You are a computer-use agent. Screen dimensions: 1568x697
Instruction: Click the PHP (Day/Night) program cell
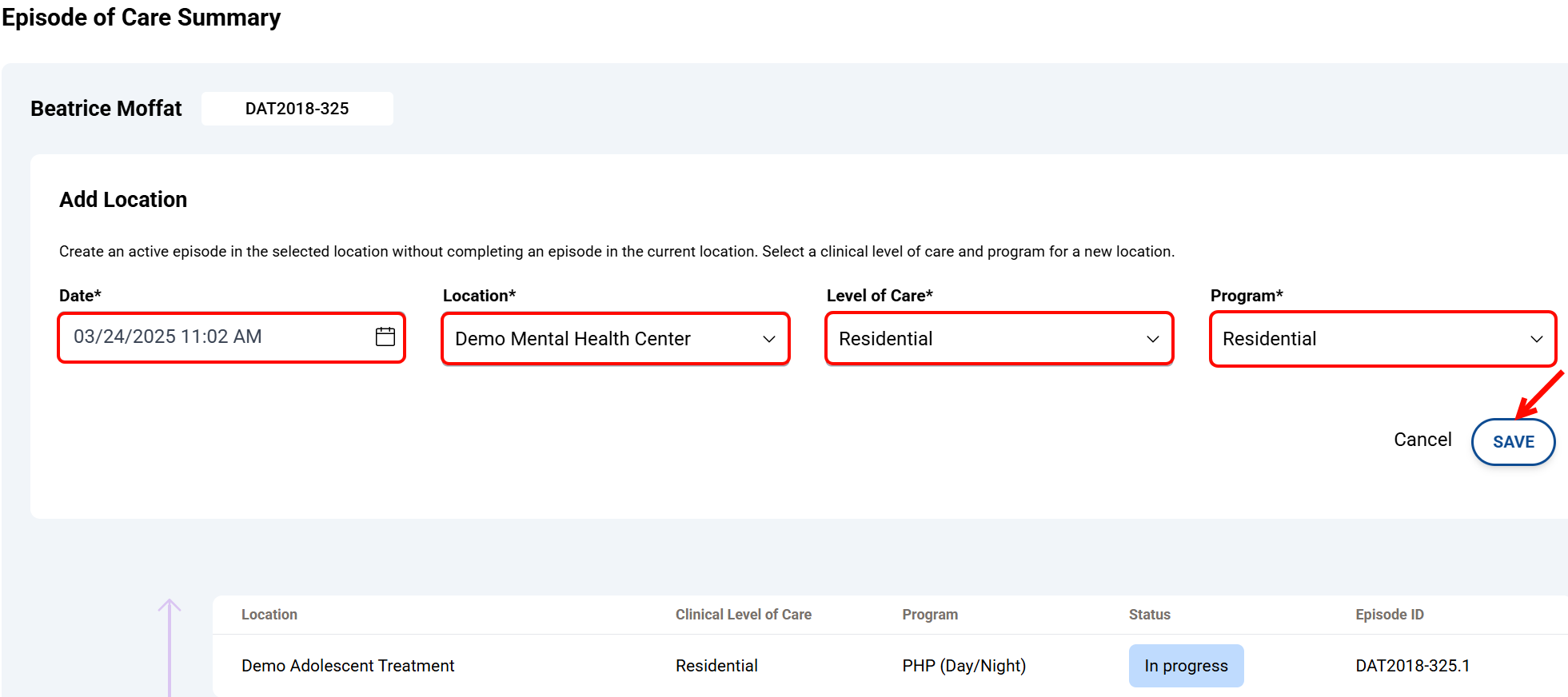964,666
